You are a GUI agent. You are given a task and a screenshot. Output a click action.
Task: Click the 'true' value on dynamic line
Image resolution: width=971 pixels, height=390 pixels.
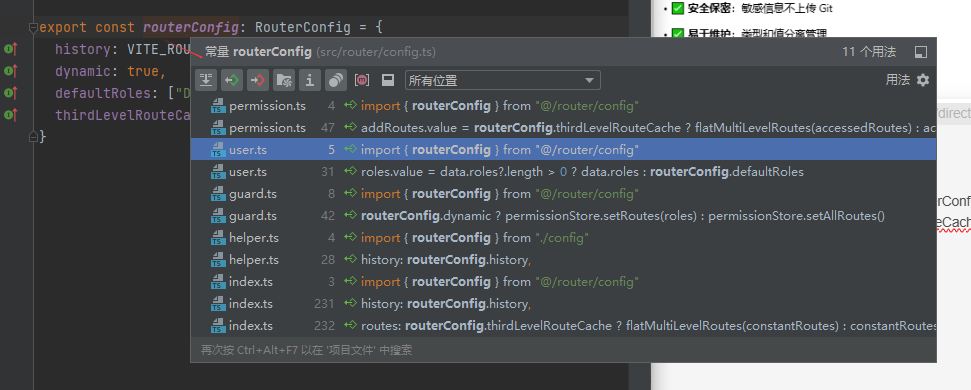(143, 71)
